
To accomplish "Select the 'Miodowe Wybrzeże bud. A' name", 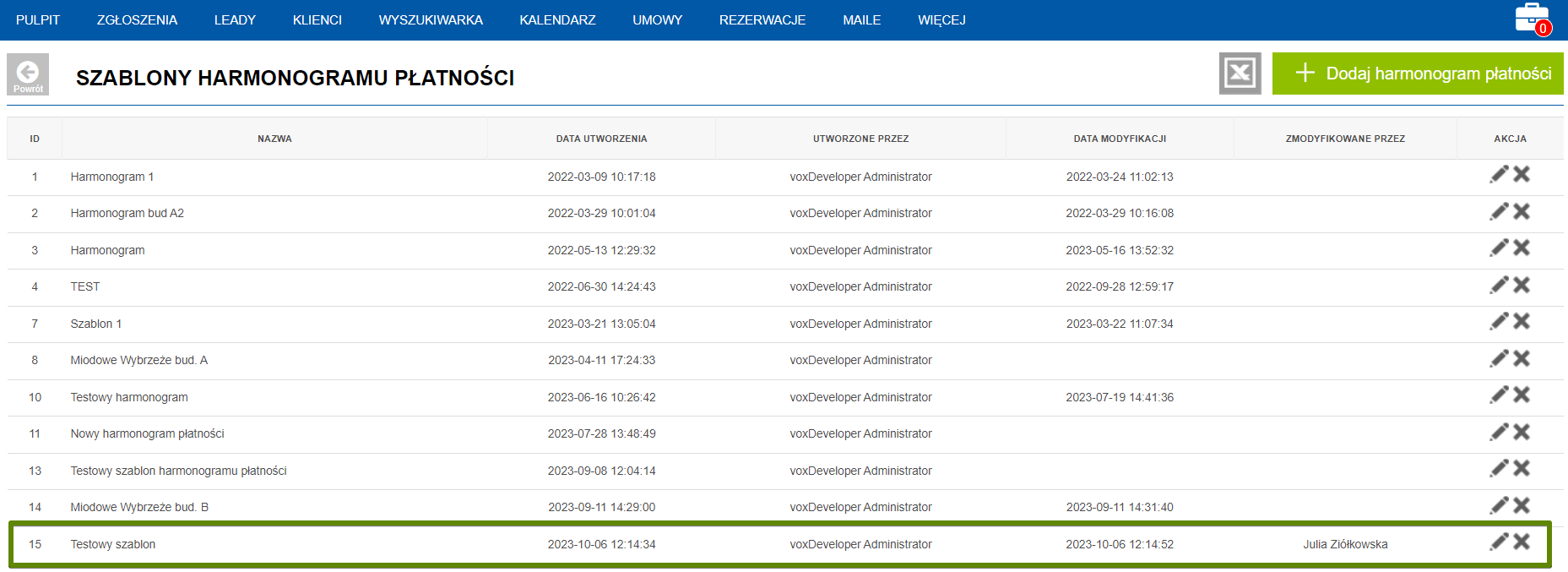I will point(139,360).
